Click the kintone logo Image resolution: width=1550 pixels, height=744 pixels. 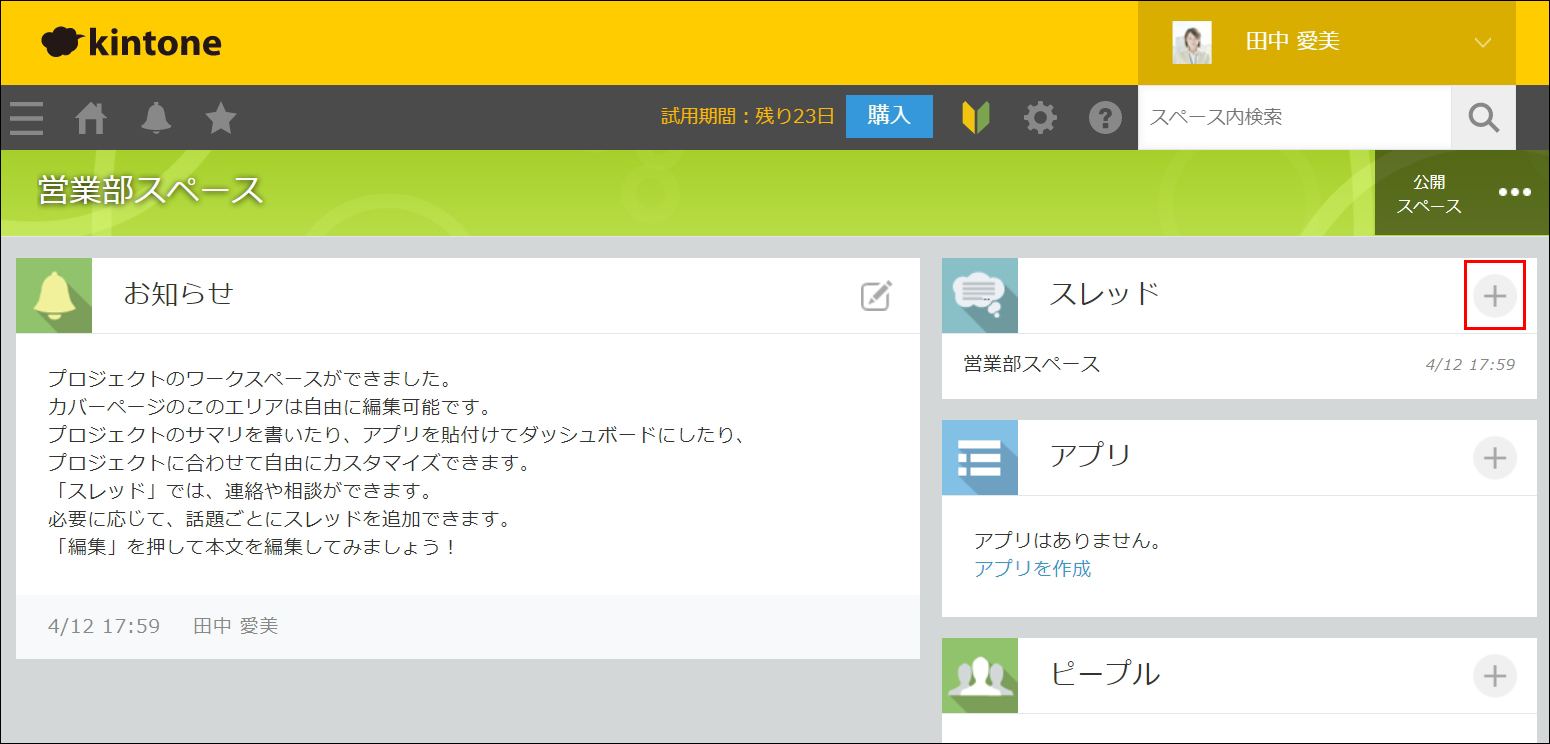coord(130,42)
